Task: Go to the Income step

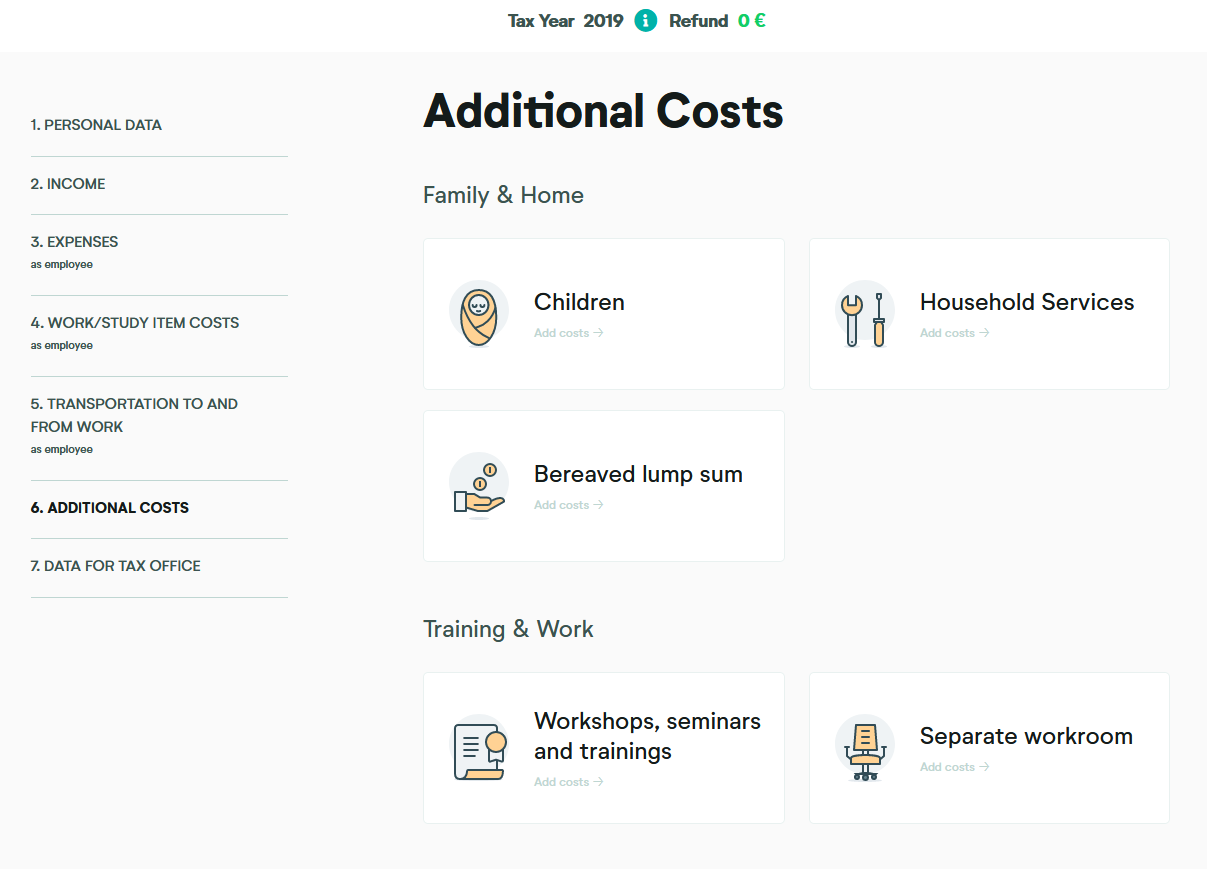Action: click(68, 184)
